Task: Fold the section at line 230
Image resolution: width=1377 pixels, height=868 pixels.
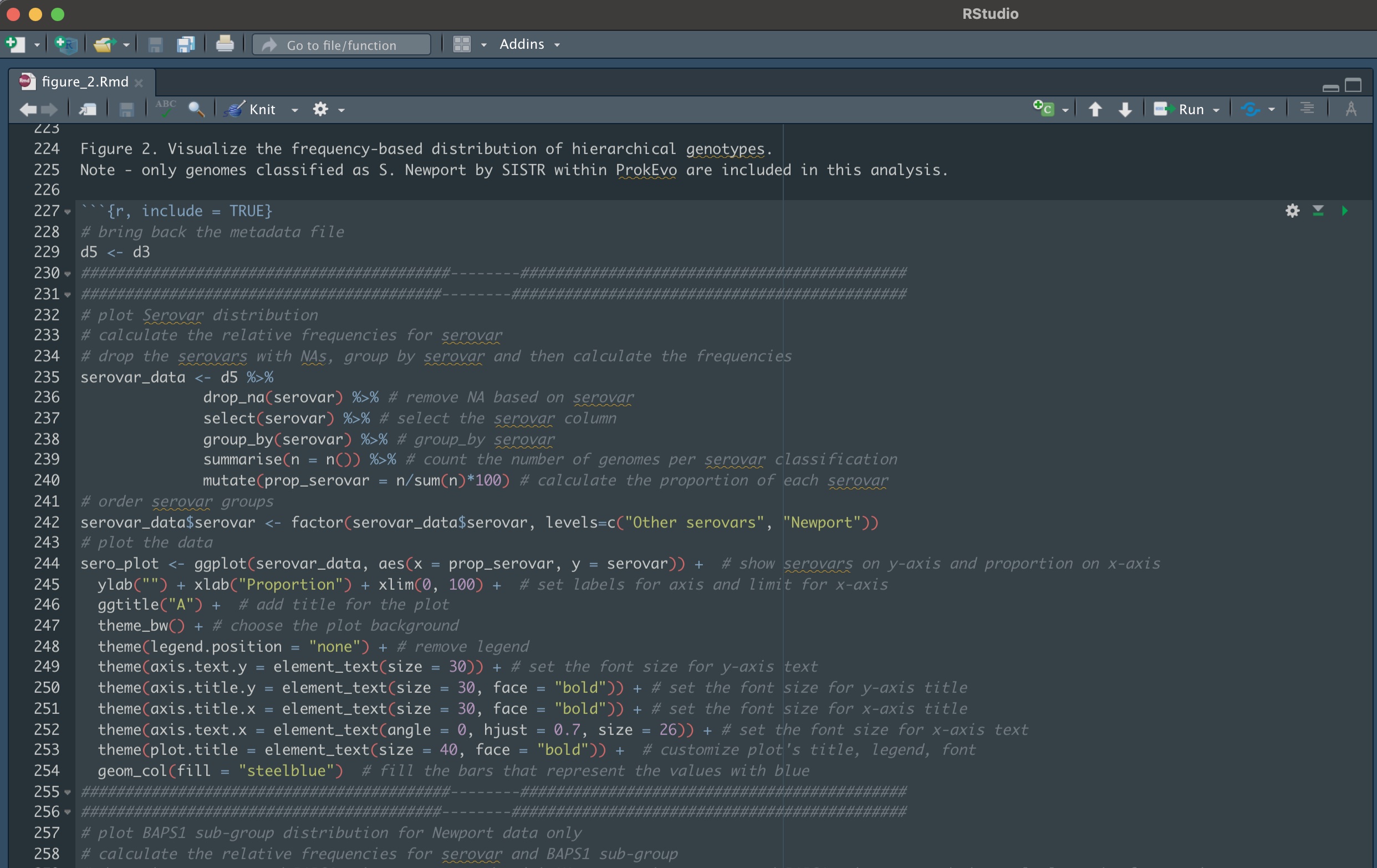Action: tap(68, 274)
